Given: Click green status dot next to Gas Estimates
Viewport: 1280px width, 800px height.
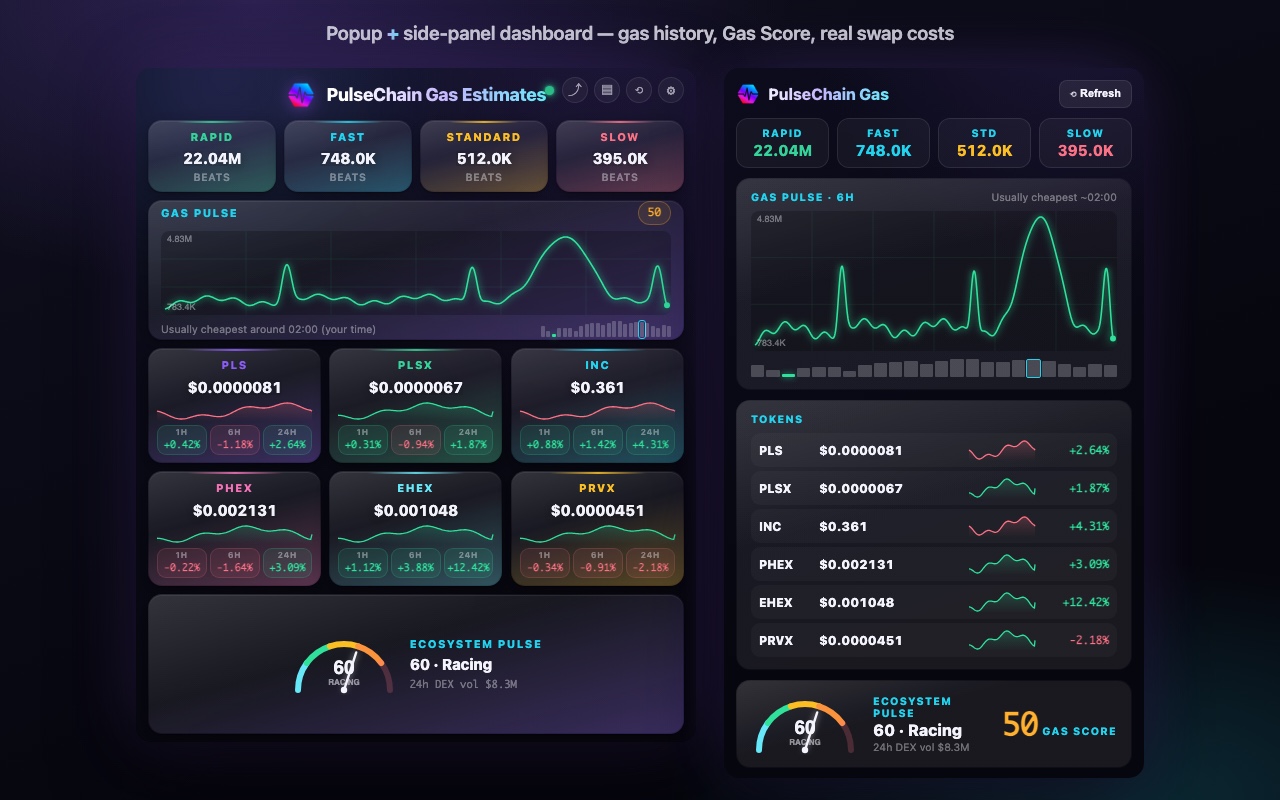Looking at the screenshot, I should pyautogui.click(x=549, y=91).
